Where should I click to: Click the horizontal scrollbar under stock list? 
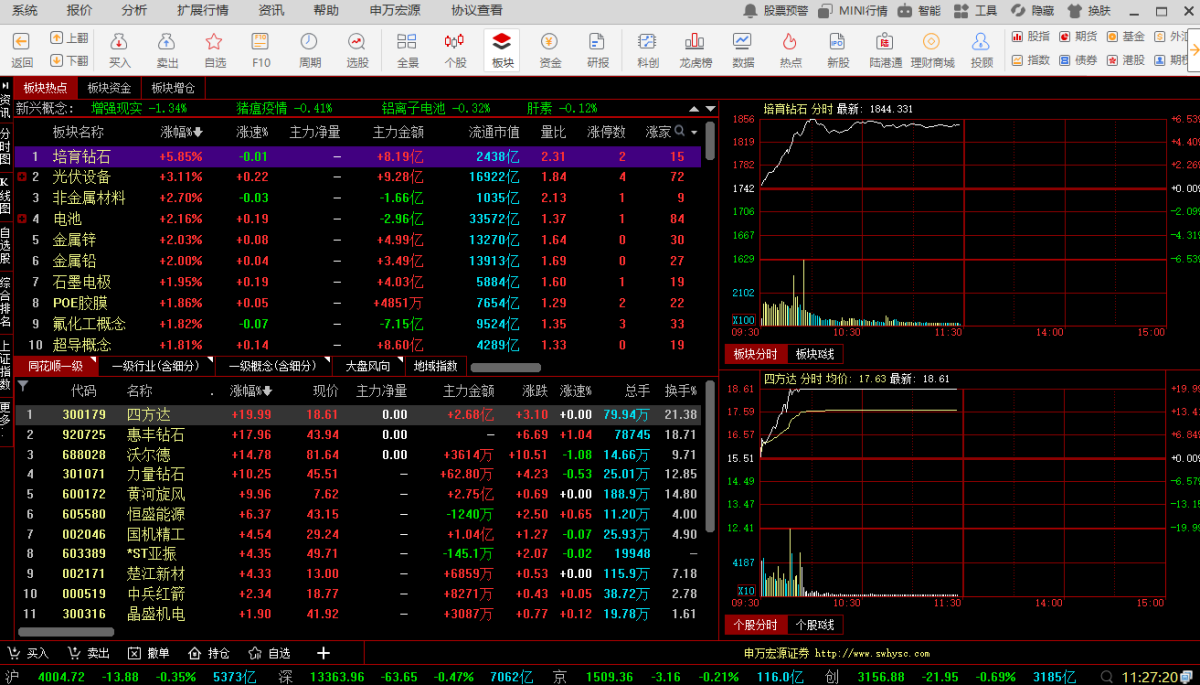pyautogui.click(x=66, y=632)
